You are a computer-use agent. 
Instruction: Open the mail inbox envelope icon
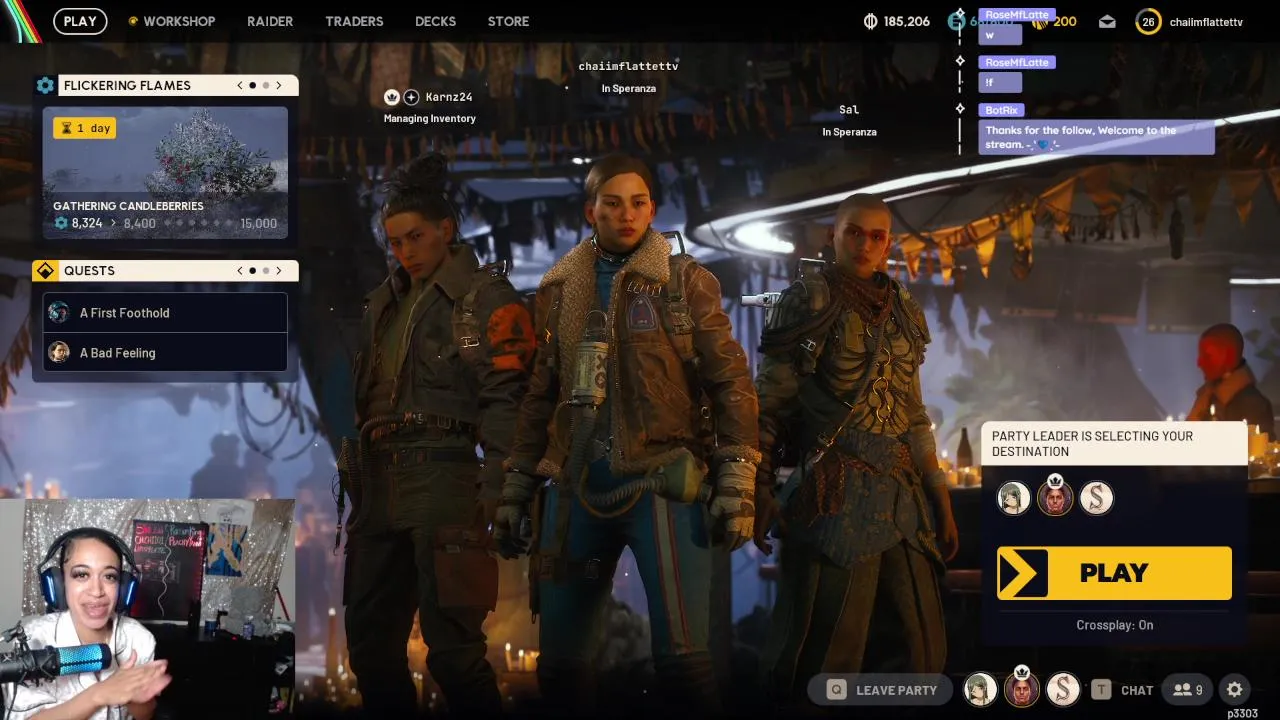point(1107,21)
